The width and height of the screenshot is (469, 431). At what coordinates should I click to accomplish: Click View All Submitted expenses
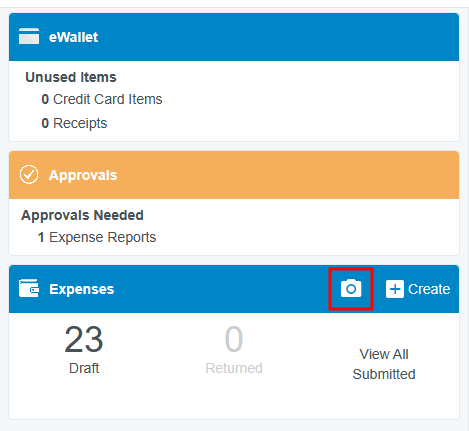coord(384,364)
